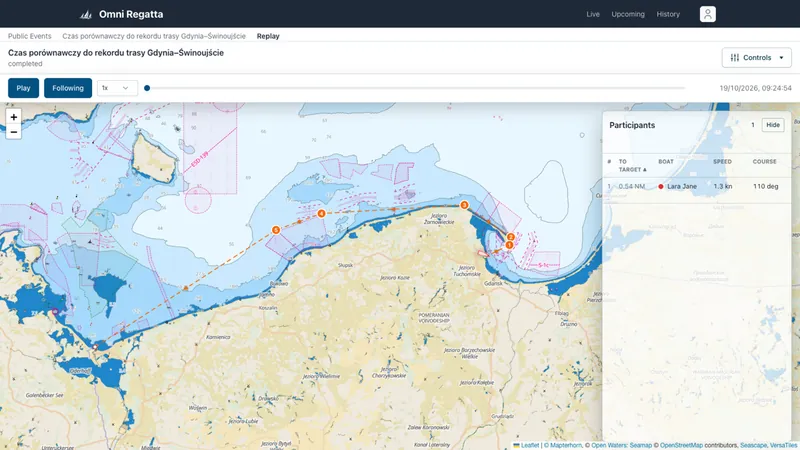Click the 110 deg course value
Screen dimensions: 800x450
(765, 186)
